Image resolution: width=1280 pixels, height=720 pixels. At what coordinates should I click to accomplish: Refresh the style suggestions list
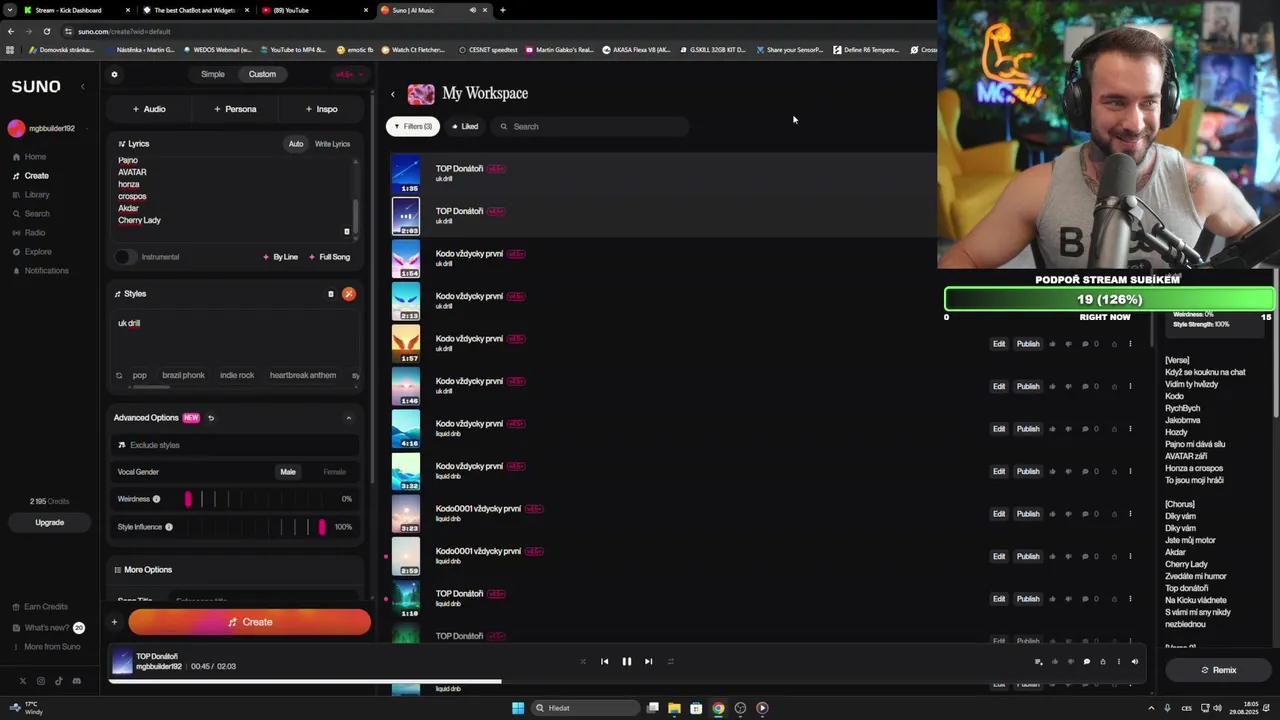point(119,375)
